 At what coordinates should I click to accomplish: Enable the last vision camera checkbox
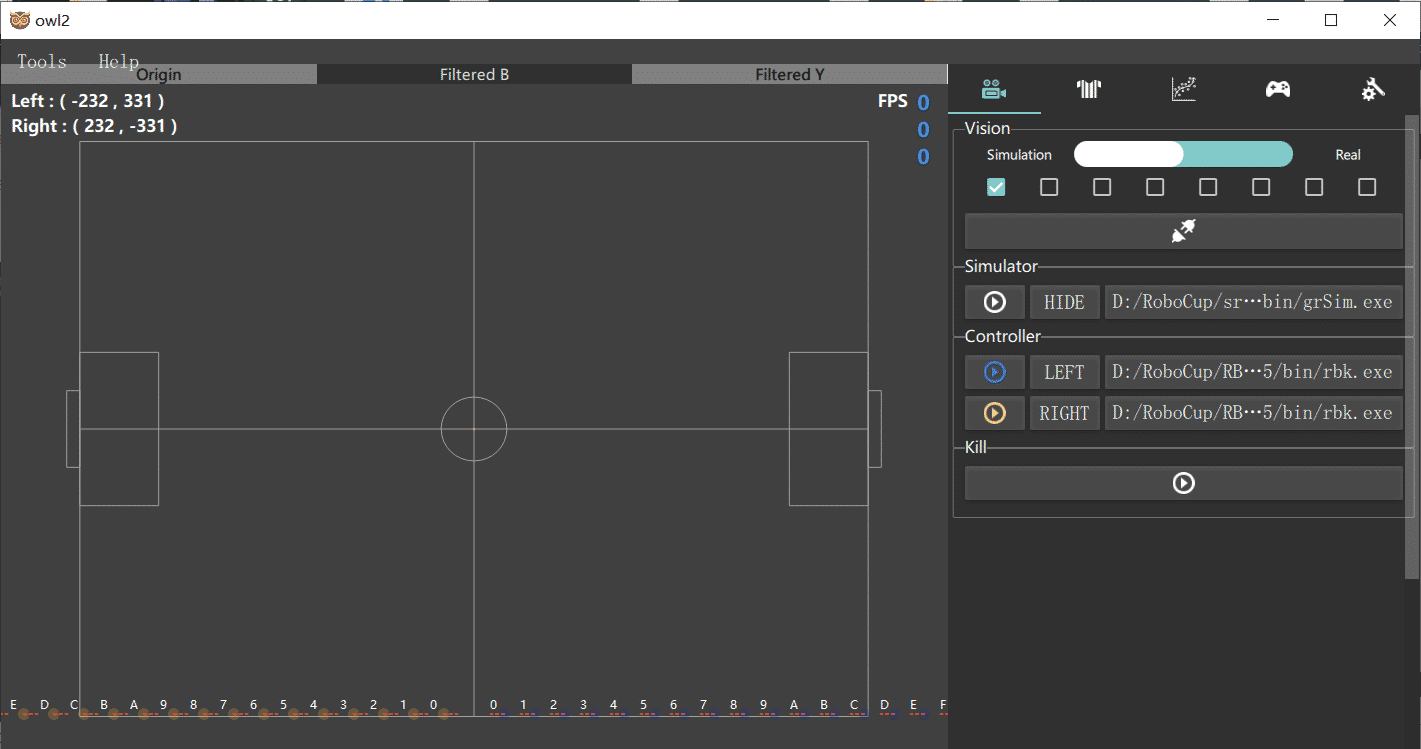(1367, 187)
